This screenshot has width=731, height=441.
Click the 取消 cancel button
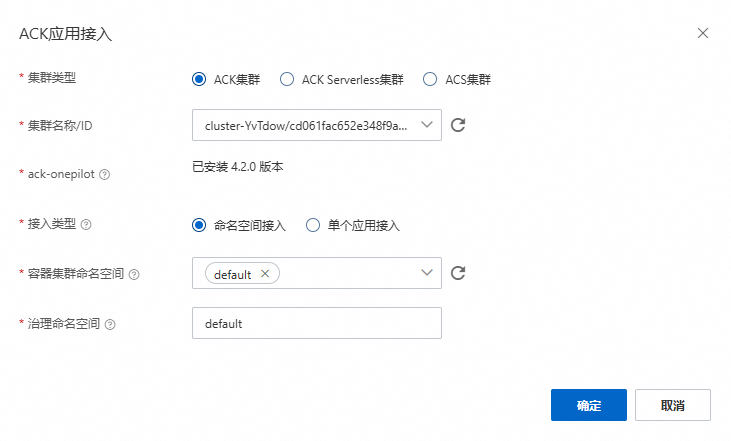672,405
